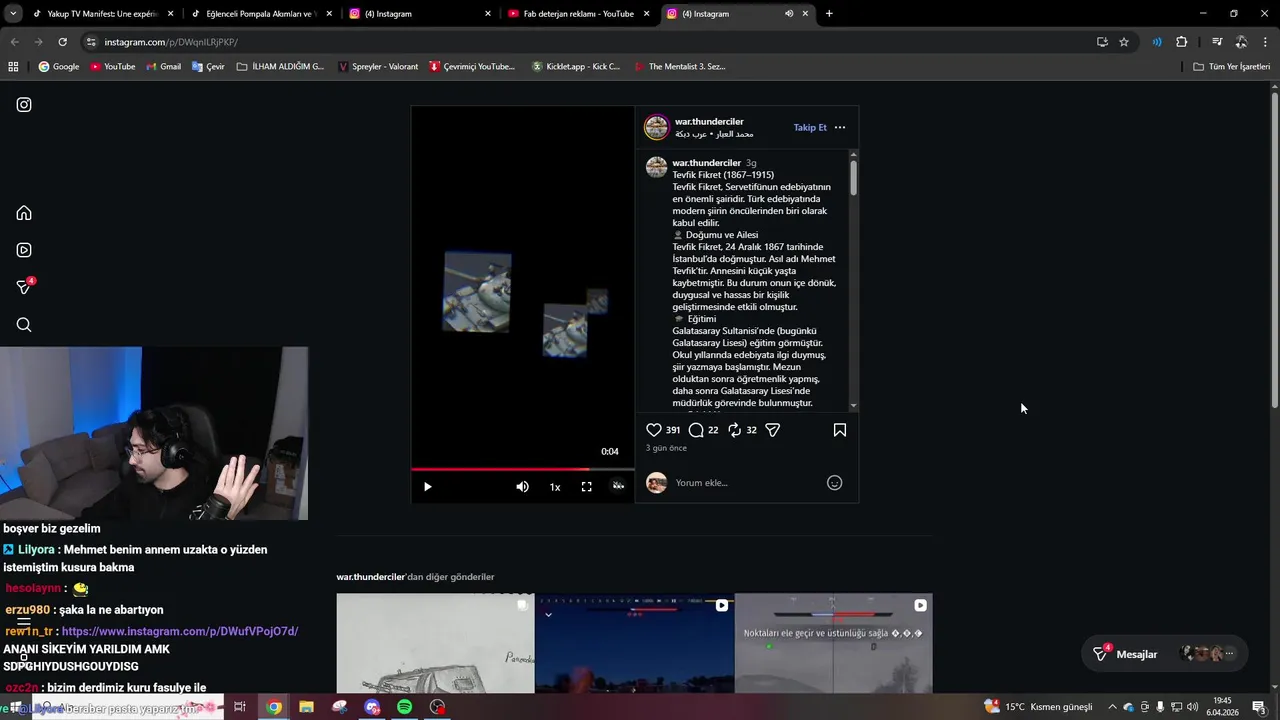Open Spreyler - Valorant bookmark
This screenshot has width=1280, height=720.
[378, 67]
